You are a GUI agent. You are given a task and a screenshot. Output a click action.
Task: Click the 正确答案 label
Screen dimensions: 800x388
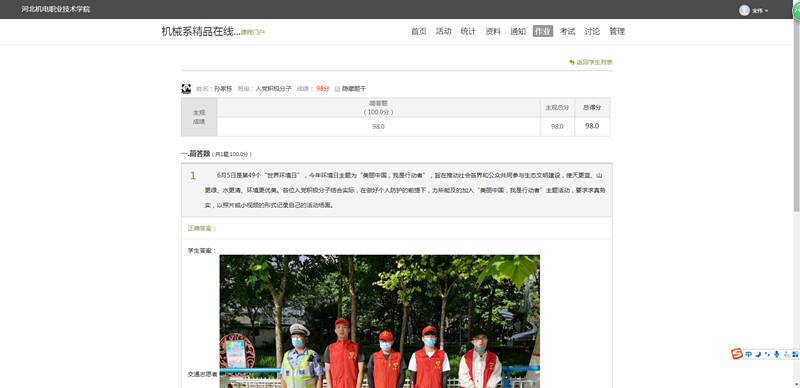202,228
